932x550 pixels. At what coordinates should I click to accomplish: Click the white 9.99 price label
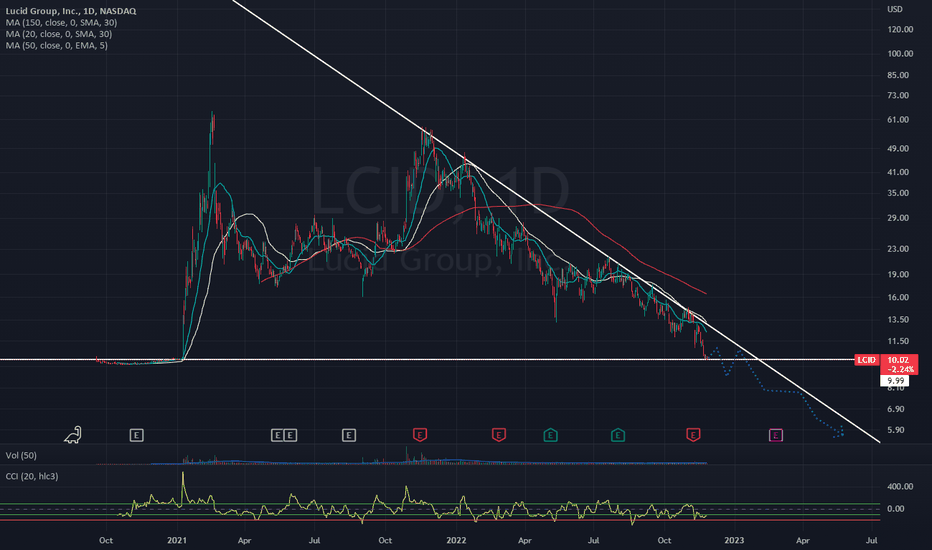pos(895,381)
